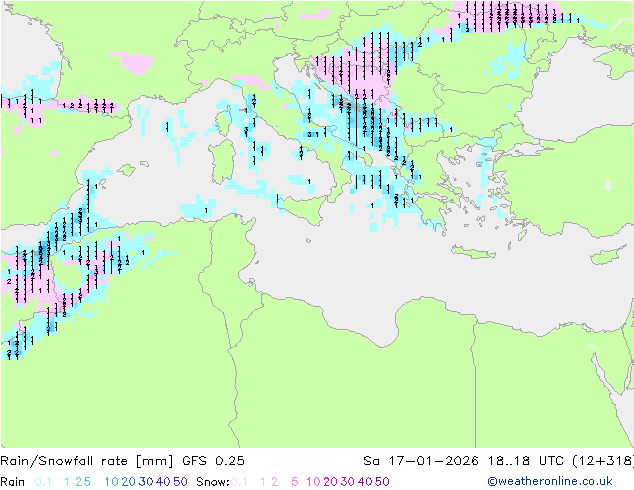Click the '(12+318)' forecast offset text
The height and width of the screenshot is (490, 634).
[603, 461]
